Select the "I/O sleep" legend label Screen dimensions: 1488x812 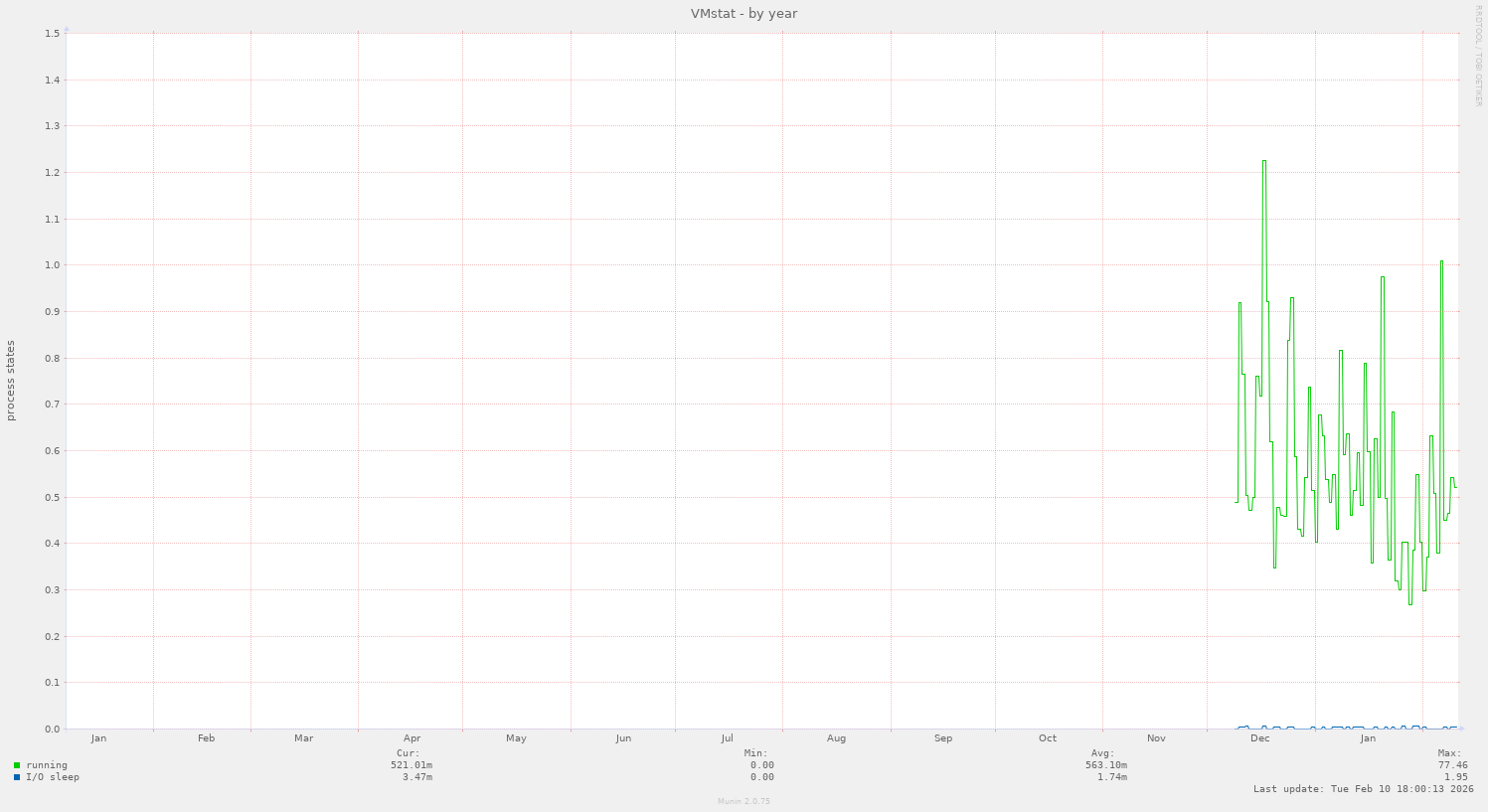click(x=53, y=777)
